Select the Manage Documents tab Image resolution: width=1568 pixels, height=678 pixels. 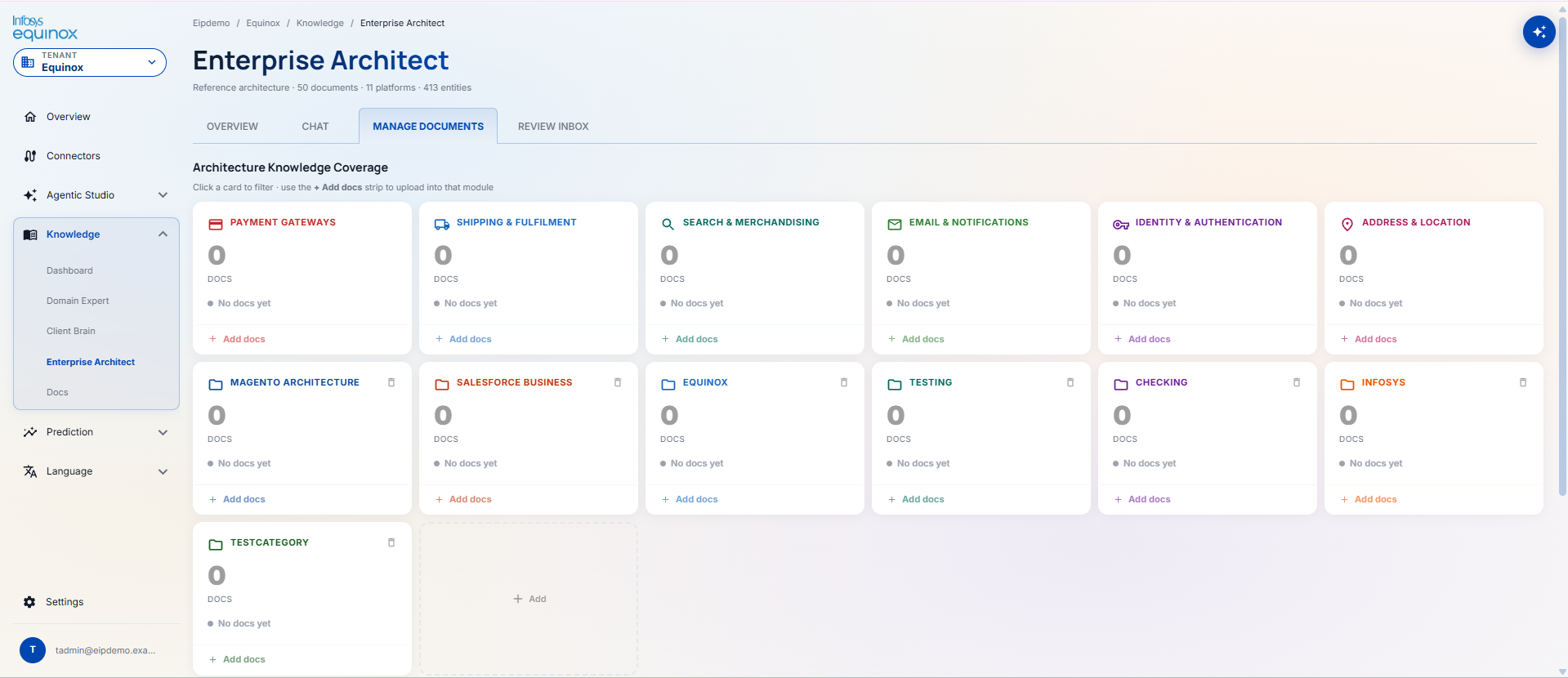(428, 127)
